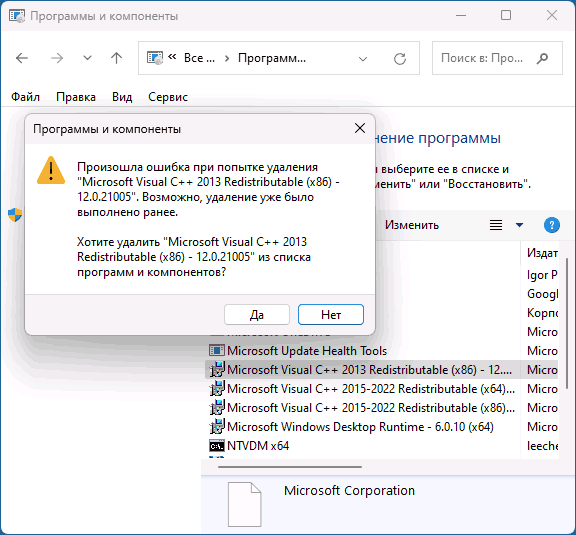Click the Windows Desktop Runtime icon

(x=217, y=427)
